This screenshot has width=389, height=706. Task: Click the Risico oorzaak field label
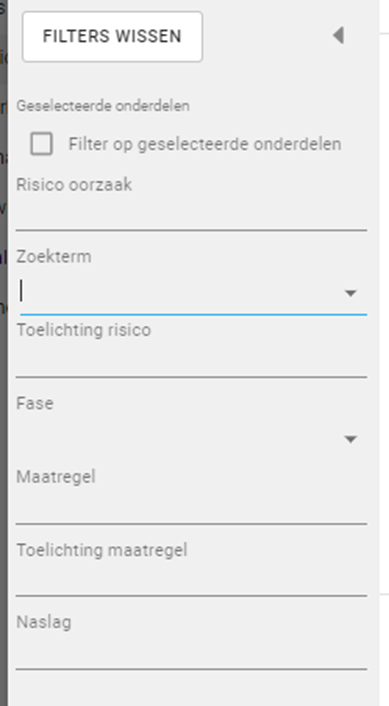point(74,185)
